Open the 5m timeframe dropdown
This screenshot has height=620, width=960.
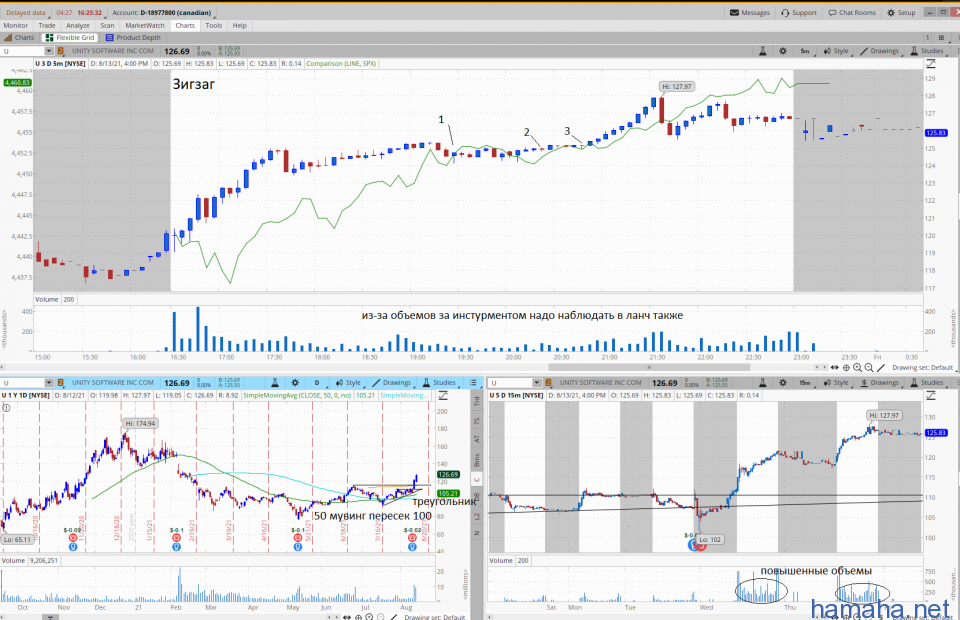[x=805, y=51]
